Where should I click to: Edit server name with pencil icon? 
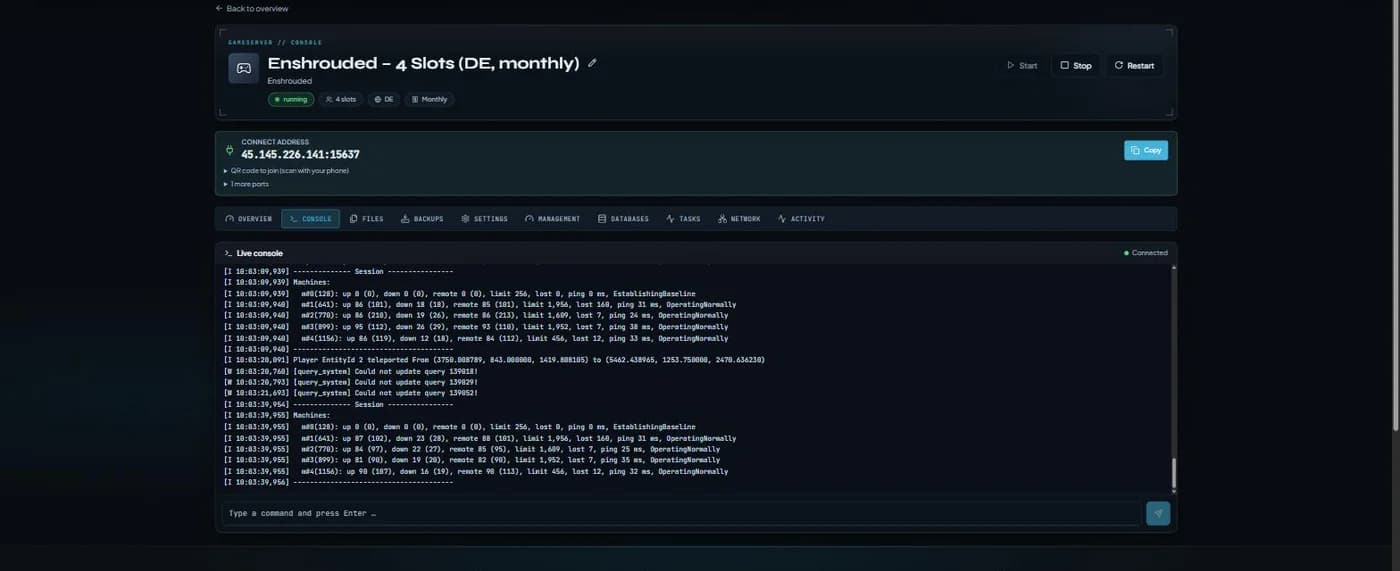pos(592,63)
